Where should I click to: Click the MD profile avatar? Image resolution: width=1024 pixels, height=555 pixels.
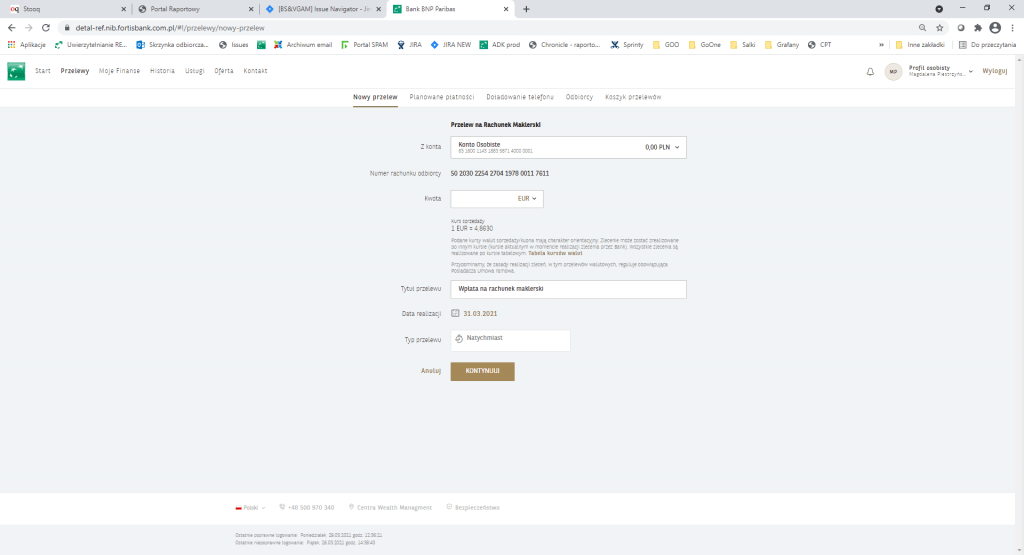coord(893,72)
